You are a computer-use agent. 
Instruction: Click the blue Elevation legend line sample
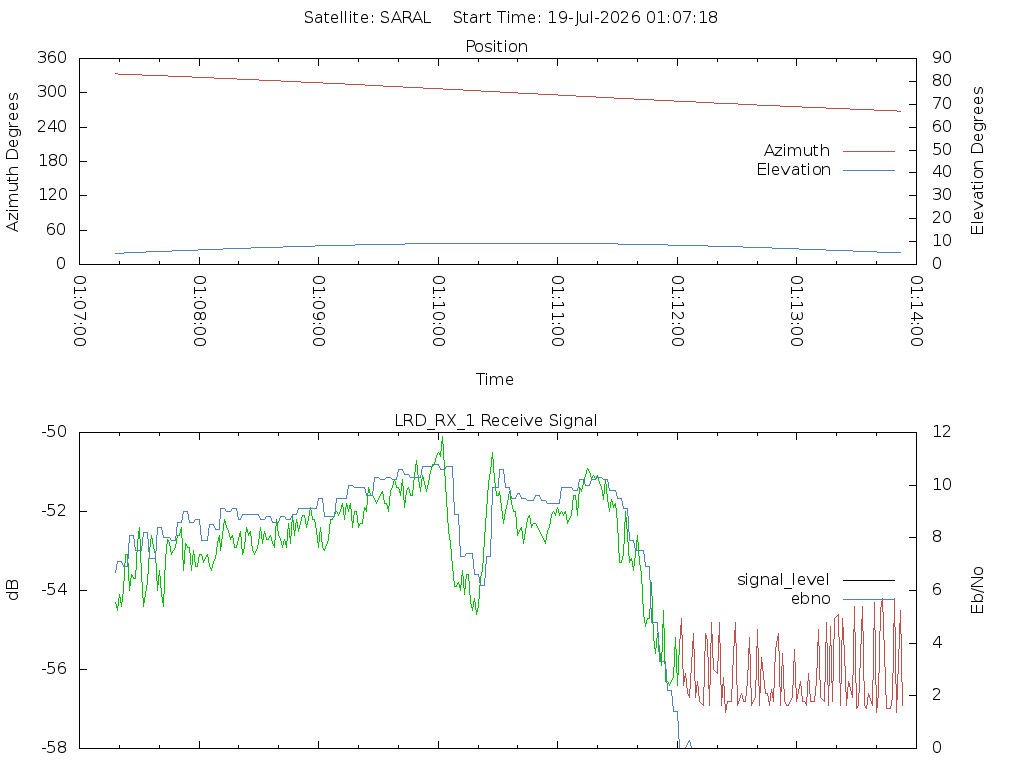click(x=869, y=170)
